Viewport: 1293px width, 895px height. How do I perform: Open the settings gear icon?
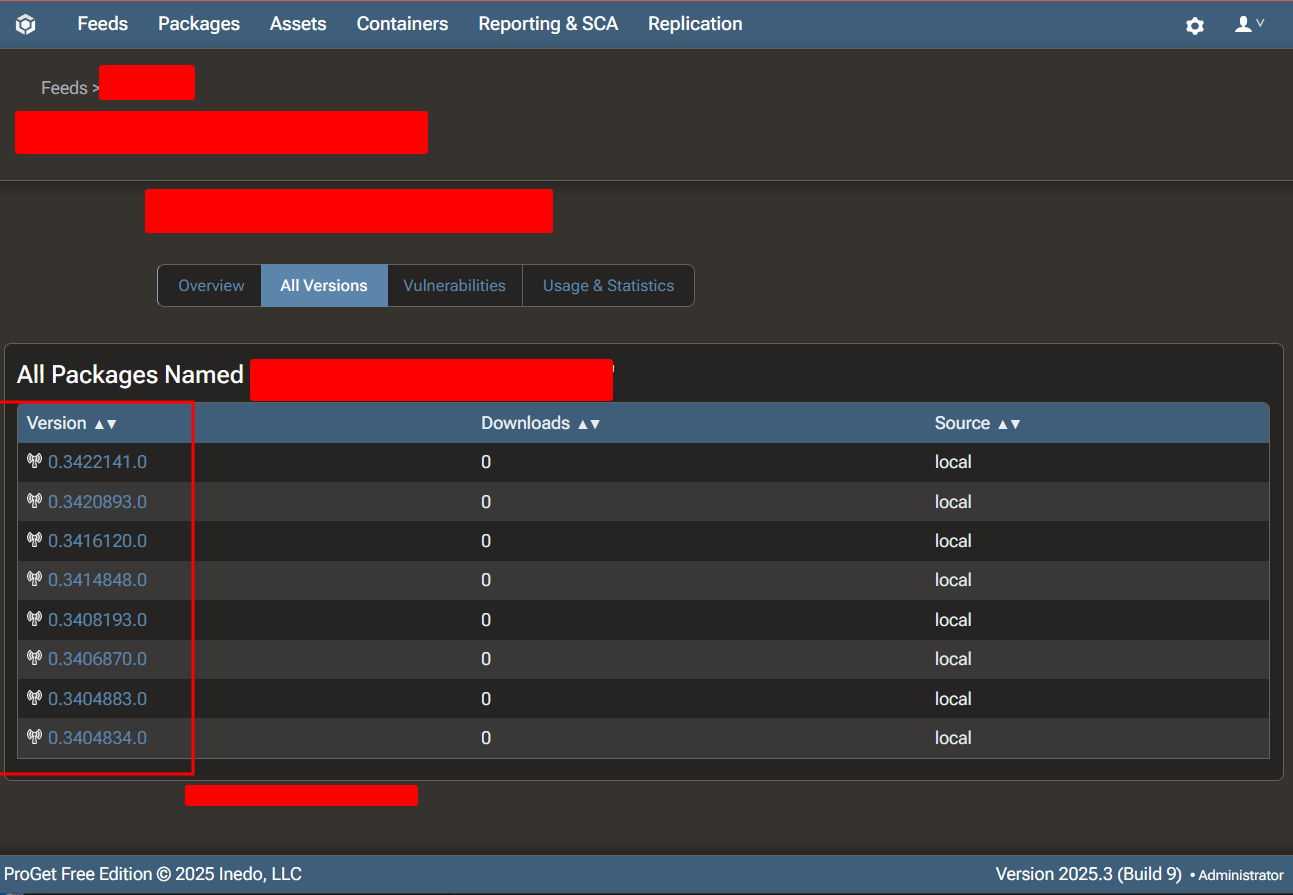pos(1195,25)
